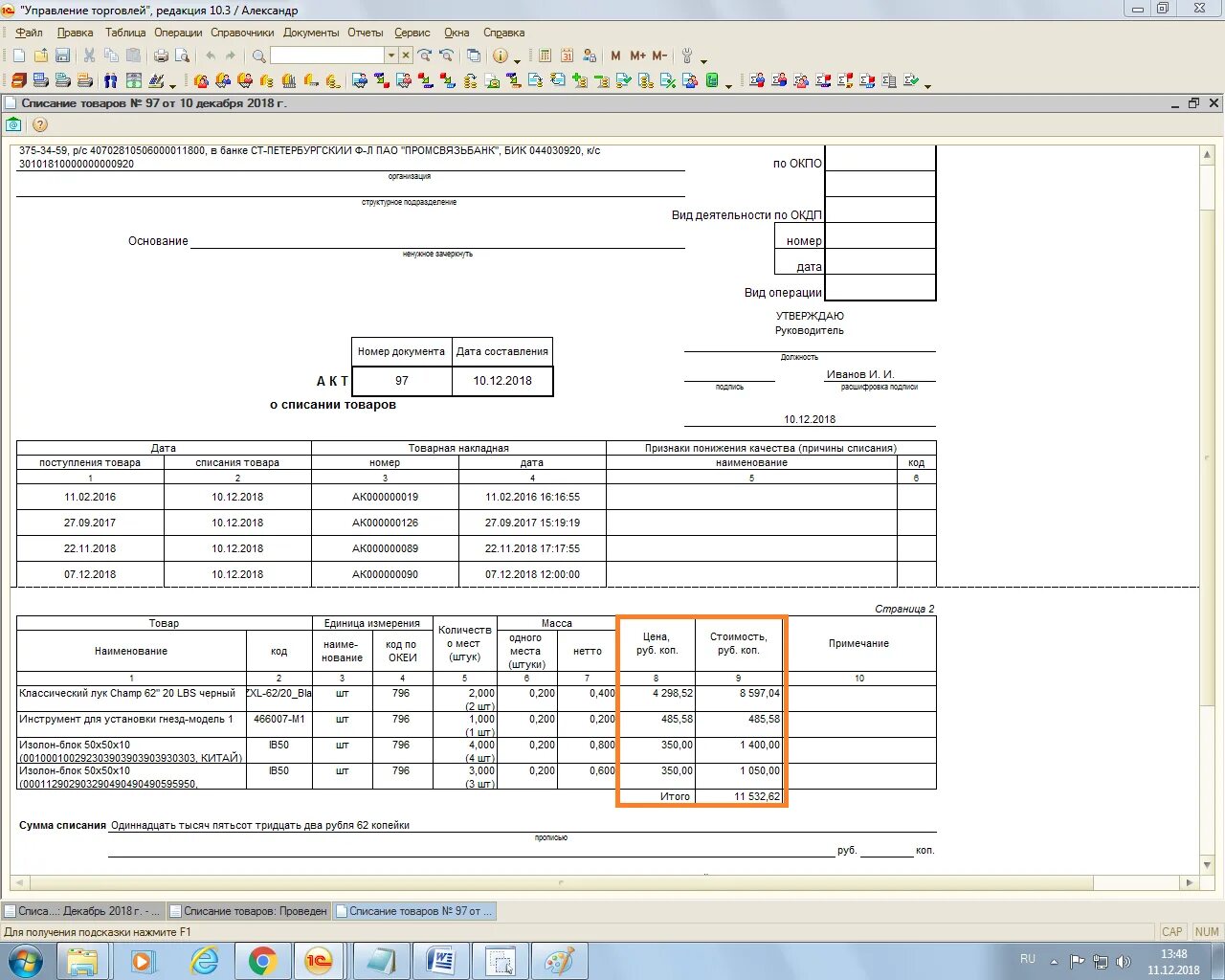Open the Окна menu

457,33
